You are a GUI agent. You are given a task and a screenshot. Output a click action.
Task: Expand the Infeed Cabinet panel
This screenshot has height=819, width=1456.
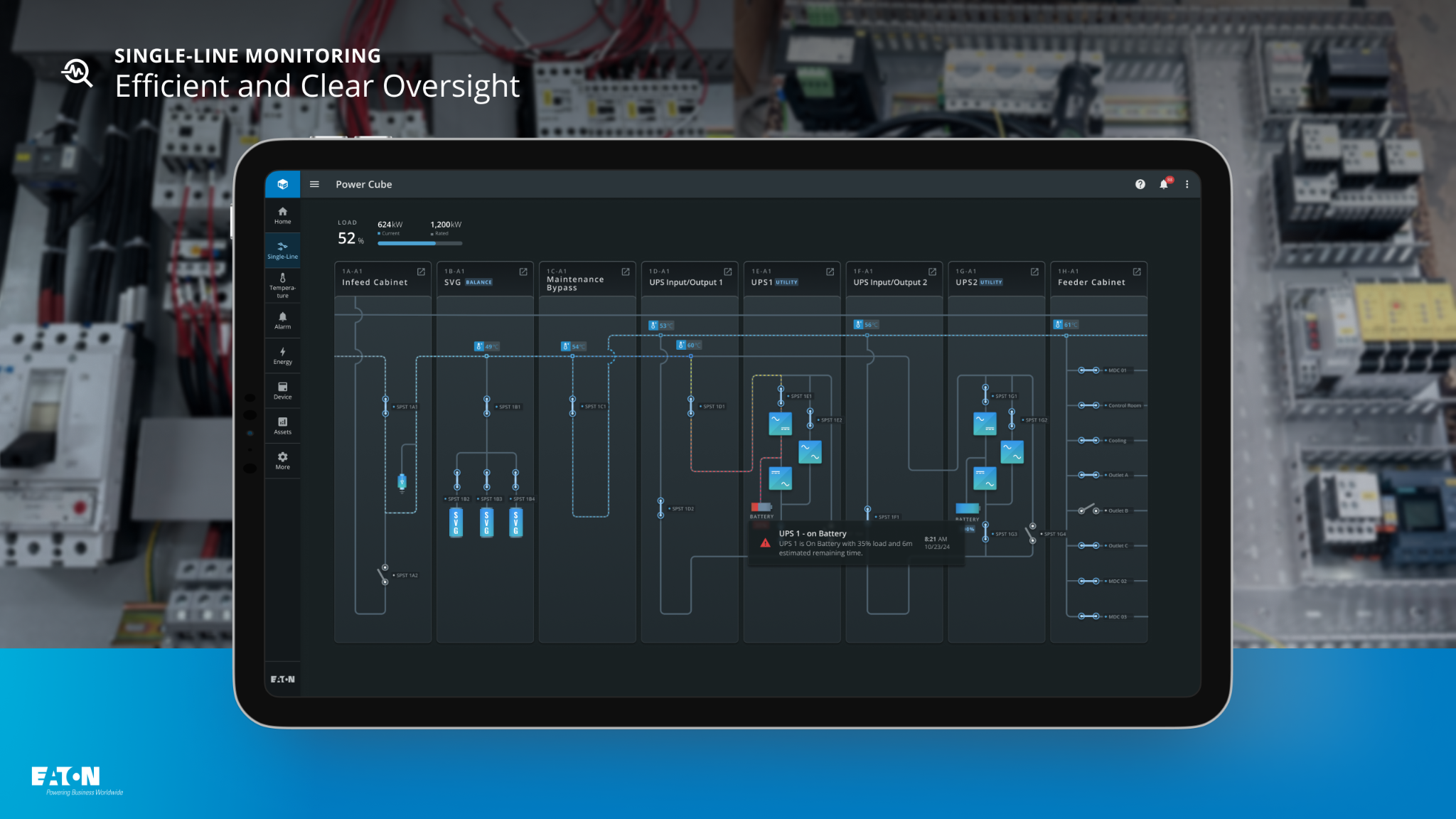[x=421, y=272]
